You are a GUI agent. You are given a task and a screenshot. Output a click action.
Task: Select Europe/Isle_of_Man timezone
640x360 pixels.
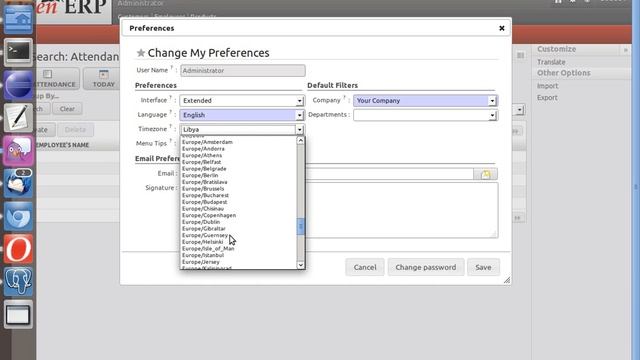(208, 249)
